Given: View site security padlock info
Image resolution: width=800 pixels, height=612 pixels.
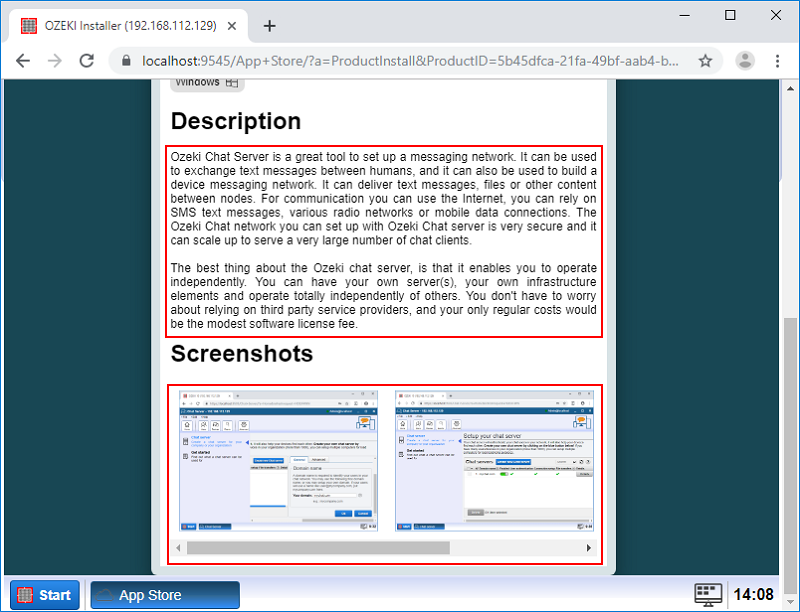Looking at the screenshot, I should point(126,61).
